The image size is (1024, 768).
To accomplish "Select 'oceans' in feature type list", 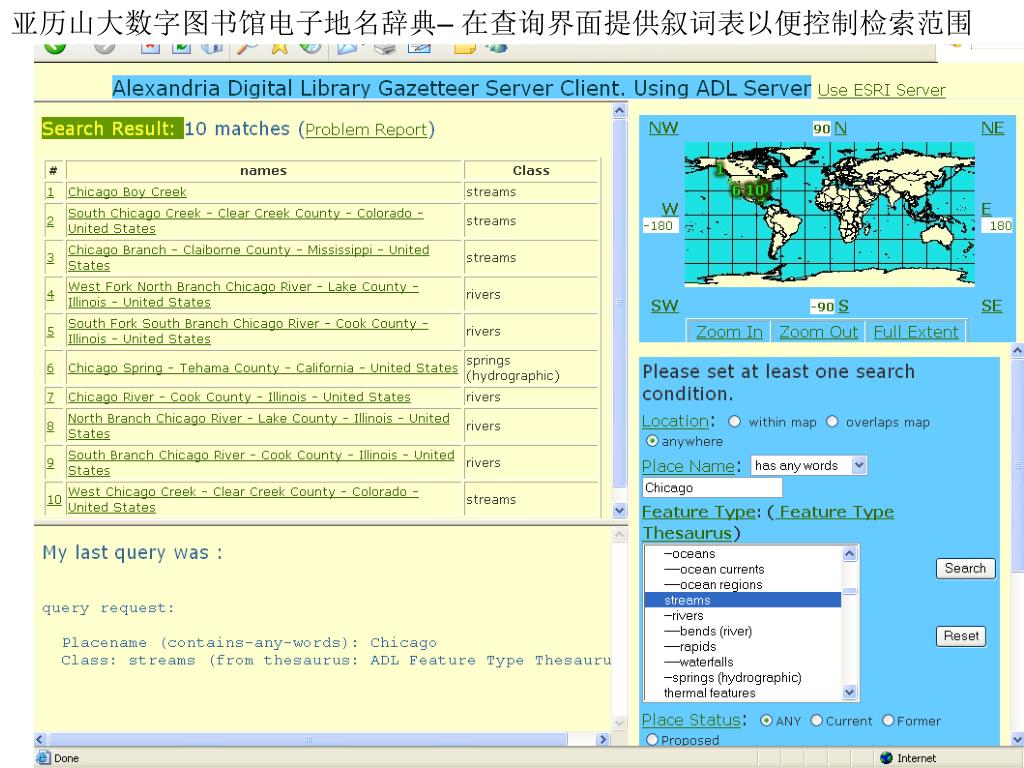I will click(x=689, y=554).
